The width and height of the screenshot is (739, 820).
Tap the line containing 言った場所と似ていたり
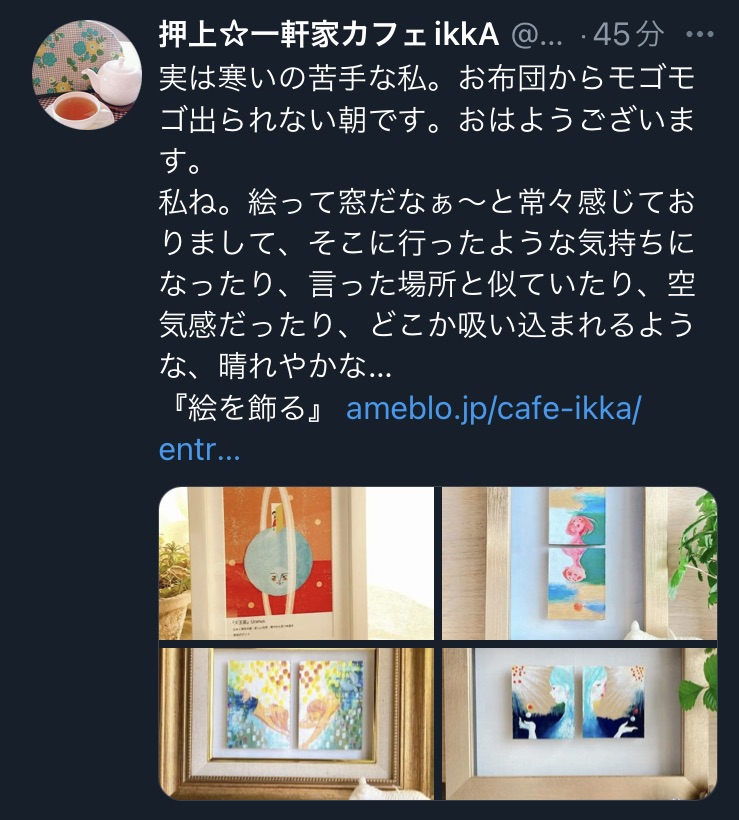[x=427, y=284]
